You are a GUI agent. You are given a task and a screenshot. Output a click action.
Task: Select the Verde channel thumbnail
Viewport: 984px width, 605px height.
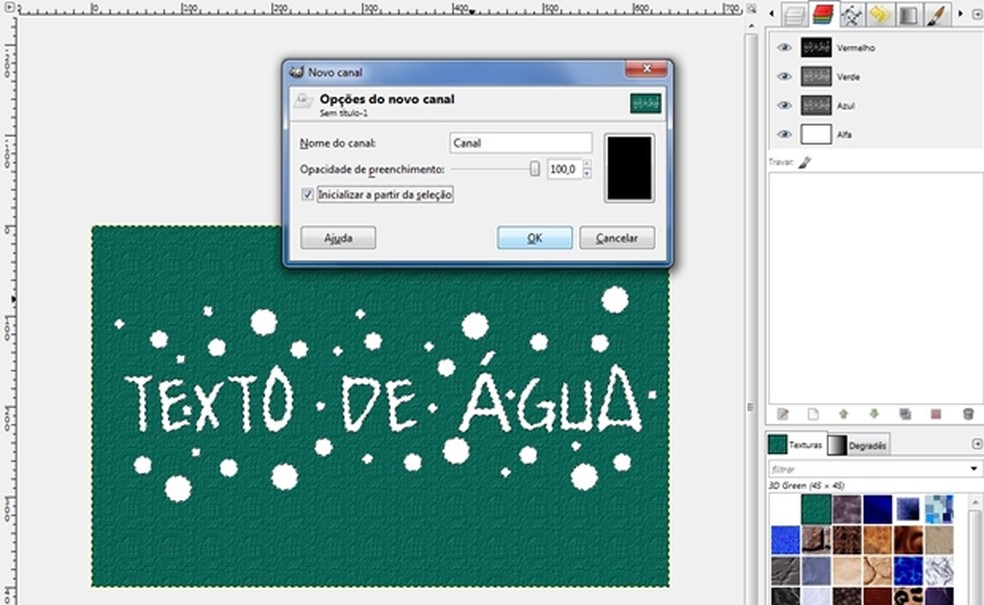(816, 77)
